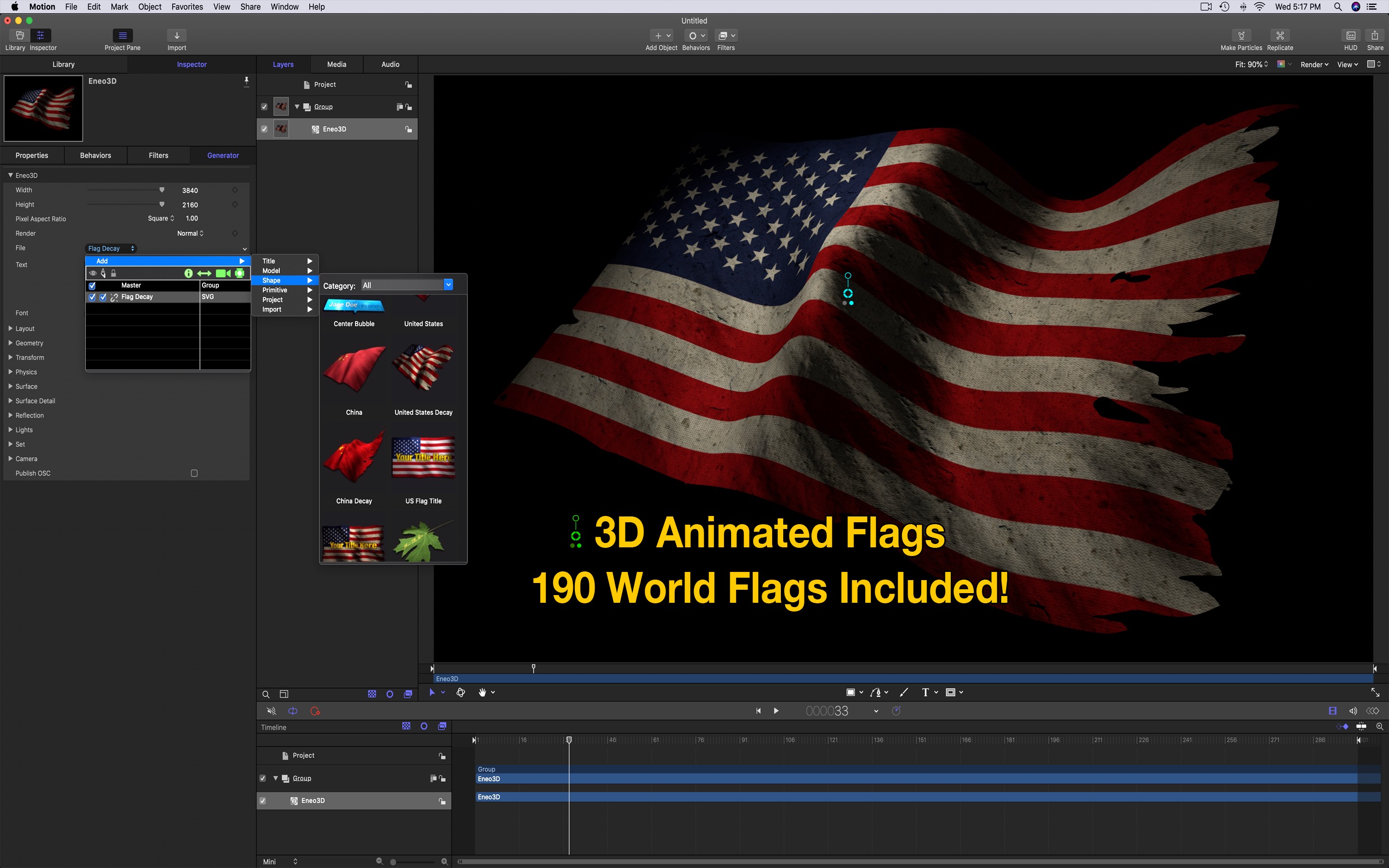The width and height of the screenshot is (1389, 868).
Task: Select the Text tool
Action: pos(925,692)
